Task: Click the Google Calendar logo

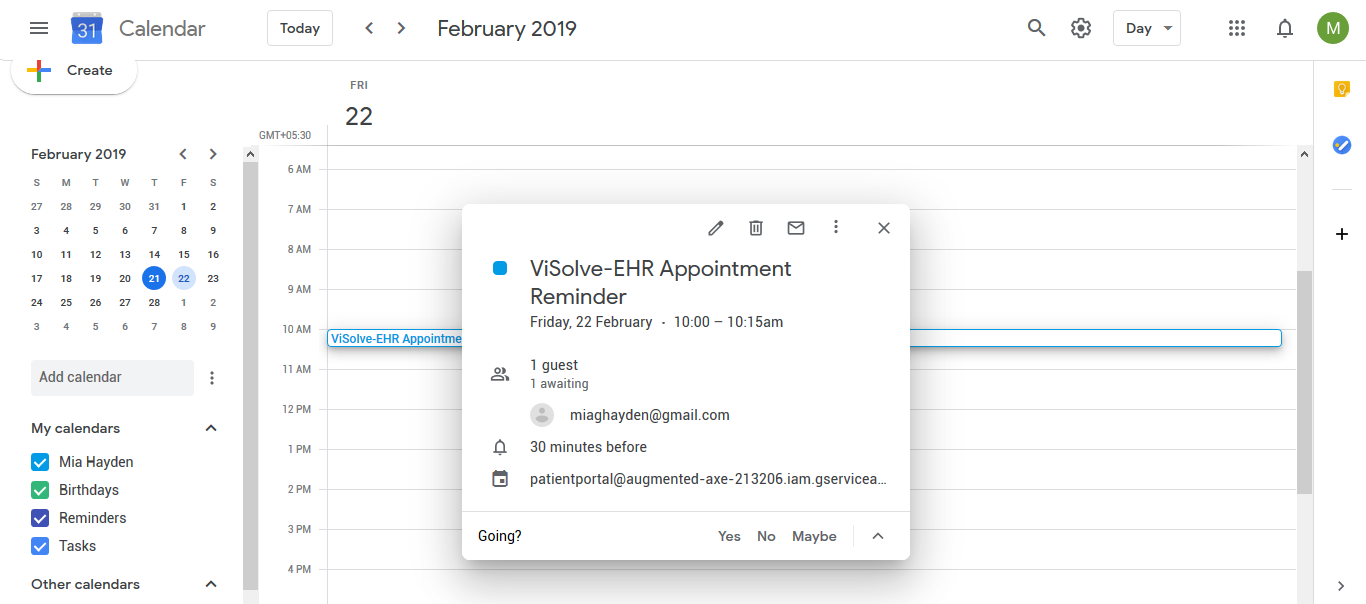Action: (87, 29)
